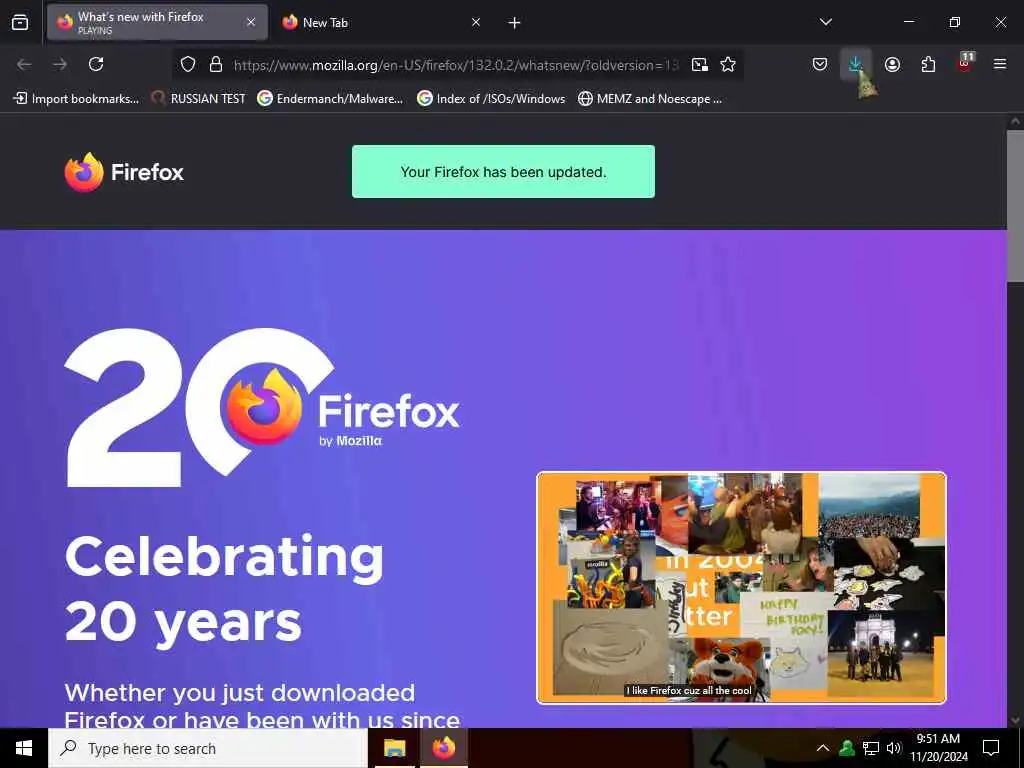Viewport: 1024px width, 768px height.
Task: Play the Firefox 20 years collage video
Action: (x=741, y=588)
